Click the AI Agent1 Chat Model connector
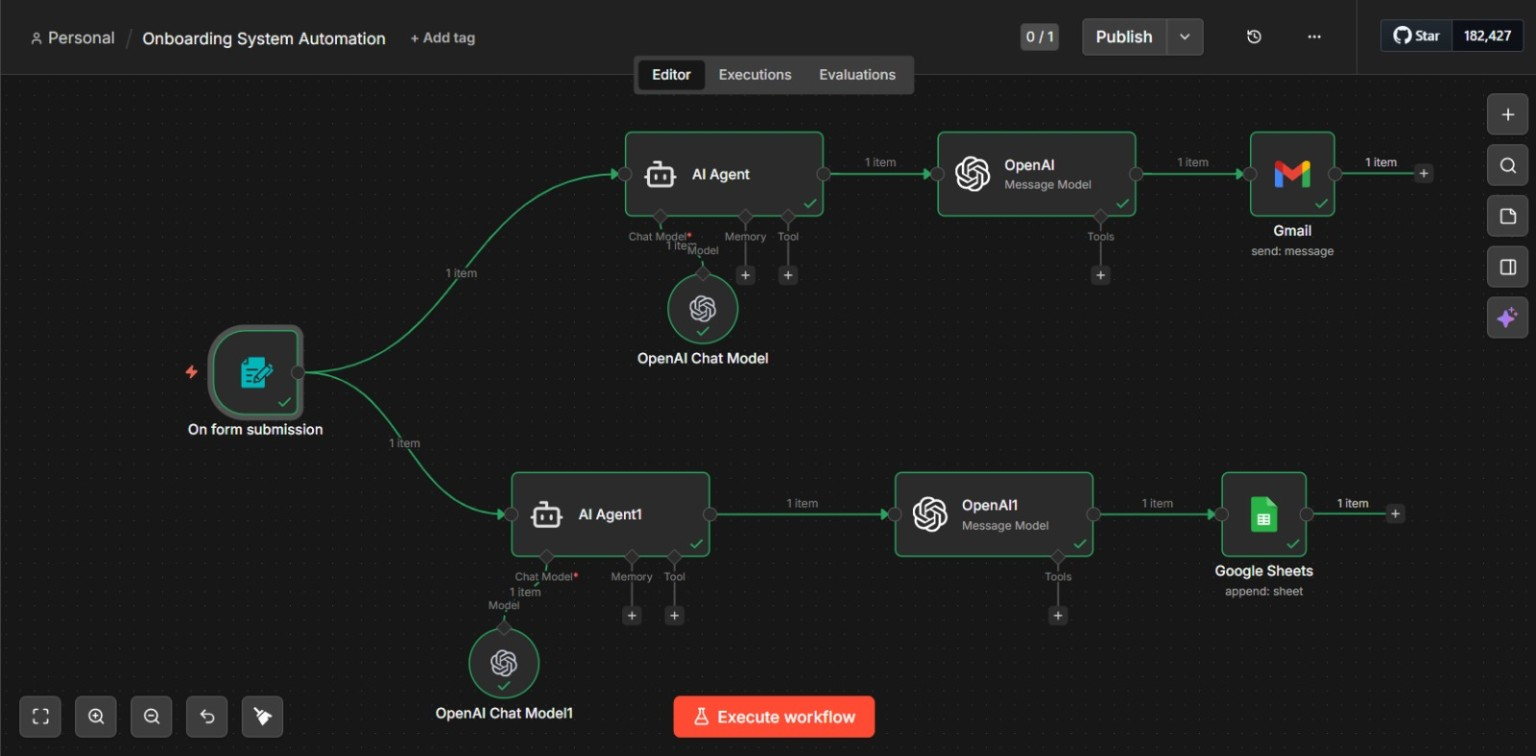 tap(545, 556)
